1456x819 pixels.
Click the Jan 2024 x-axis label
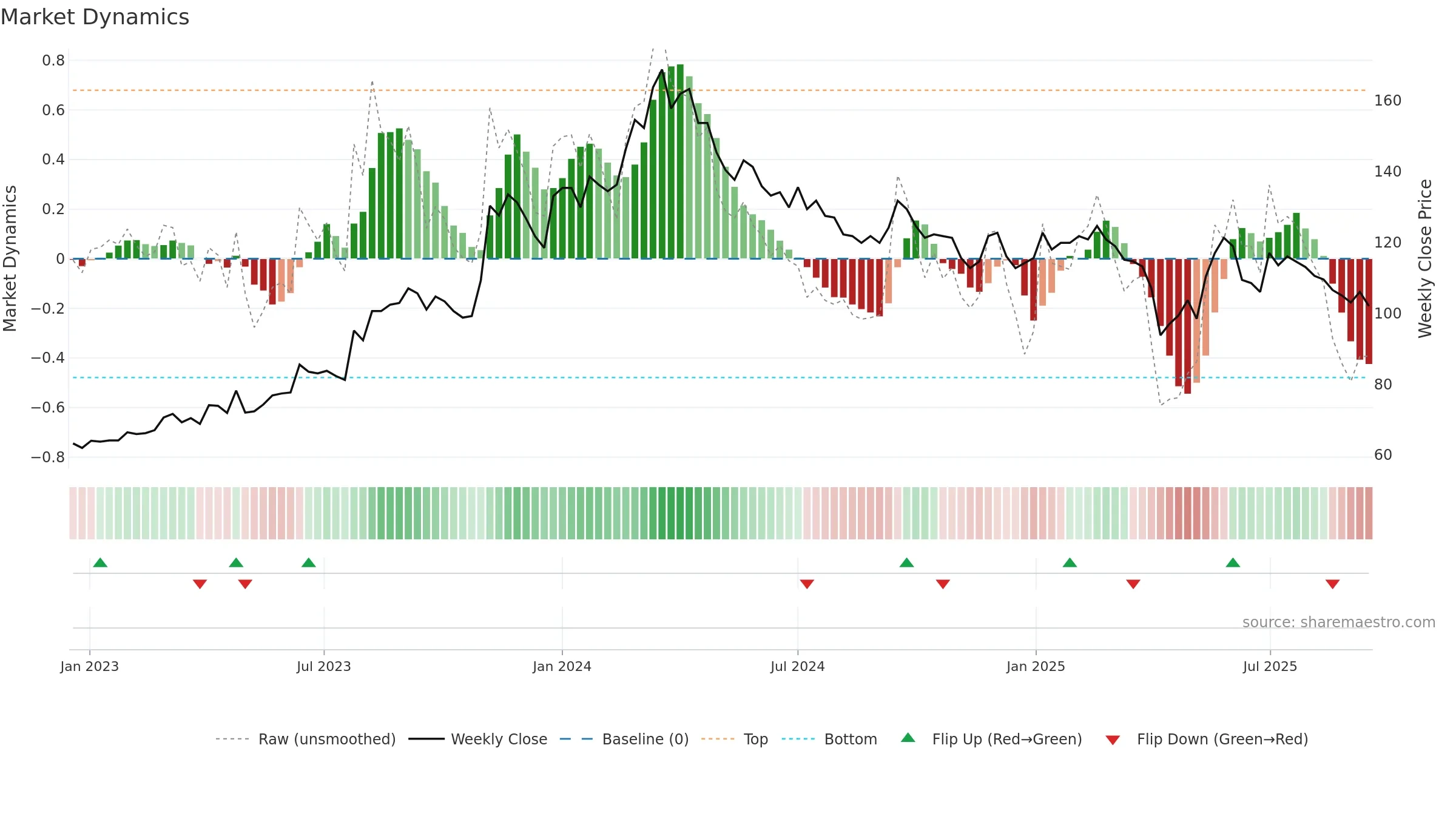[x=562, y=666]
